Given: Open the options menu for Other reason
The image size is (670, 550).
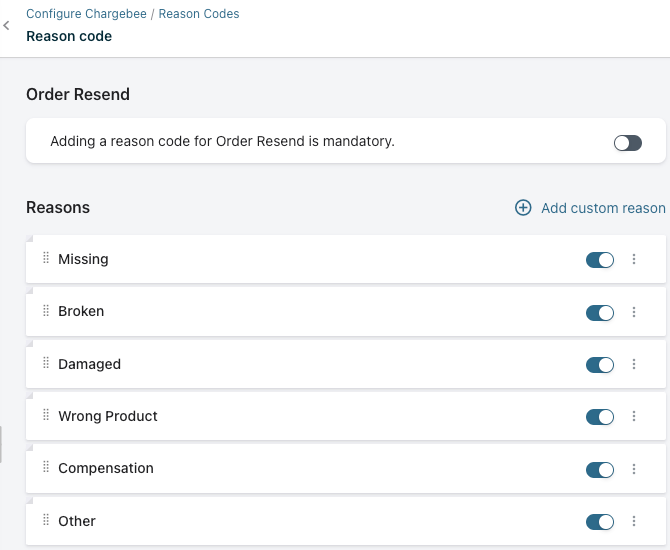Looking at the screenshot, I should [634, 521].
